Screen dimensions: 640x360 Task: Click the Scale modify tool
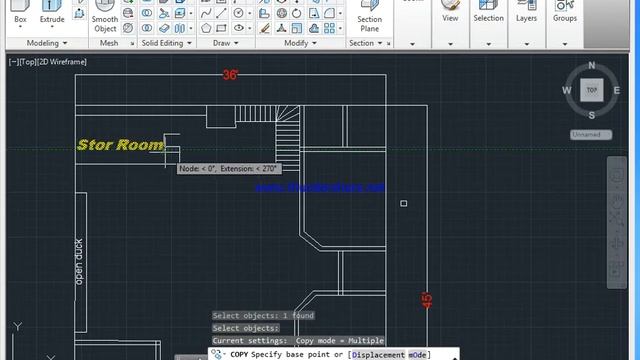pyautogui.click(x=297, y=28)
